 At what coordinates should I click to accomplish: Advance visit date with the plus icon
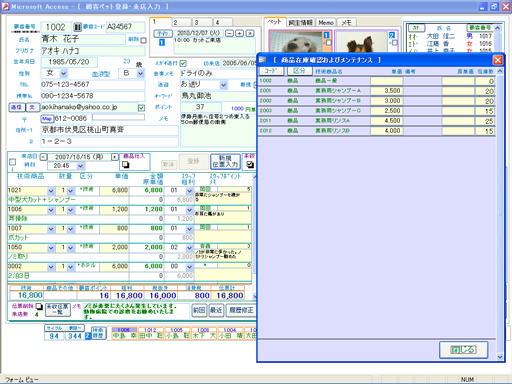(115, 157)
